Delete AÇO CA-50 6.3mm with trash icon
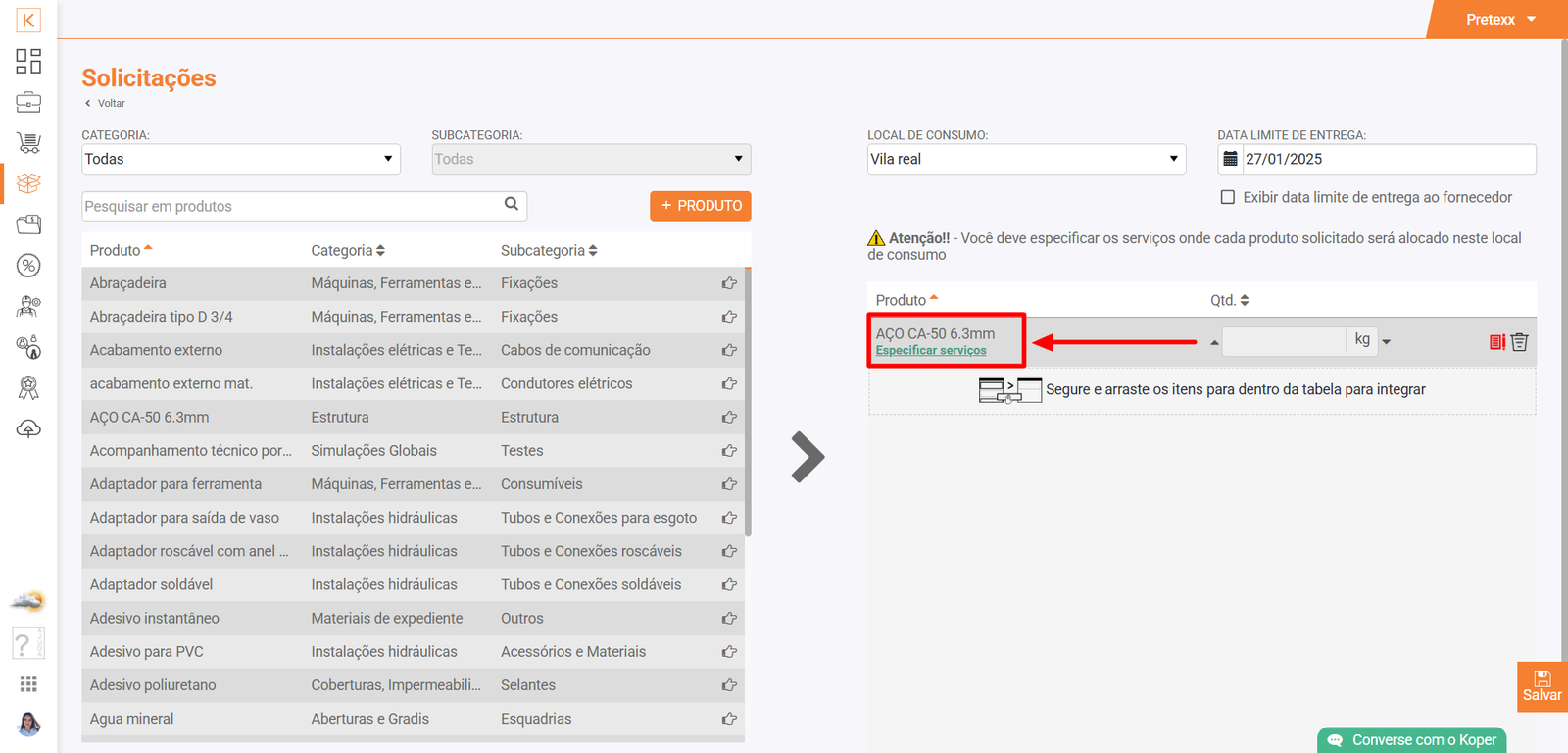The image size is (1568, 753). point(1519,342)
